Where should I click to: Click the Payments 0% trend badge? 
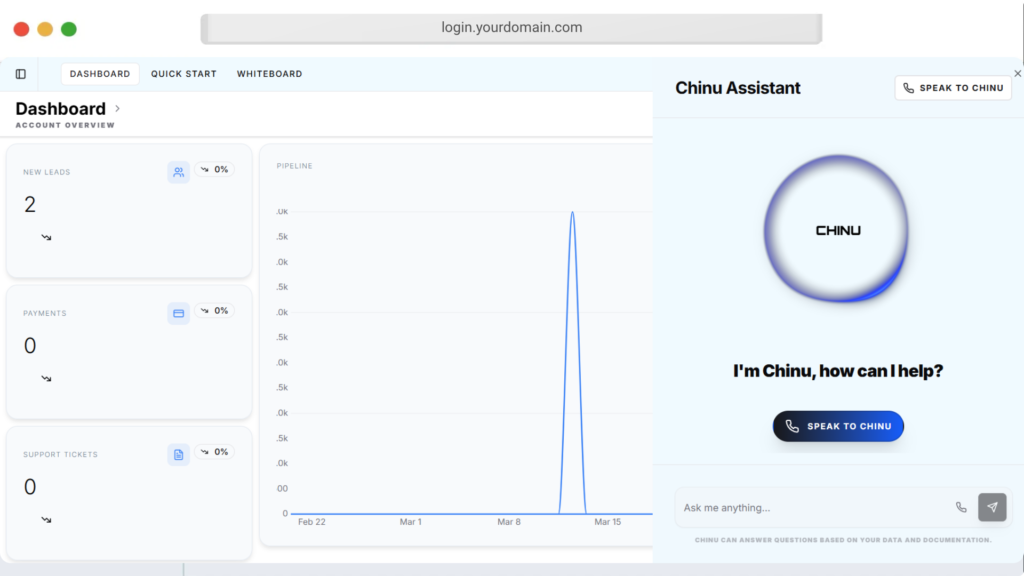(x=214, y=311)
